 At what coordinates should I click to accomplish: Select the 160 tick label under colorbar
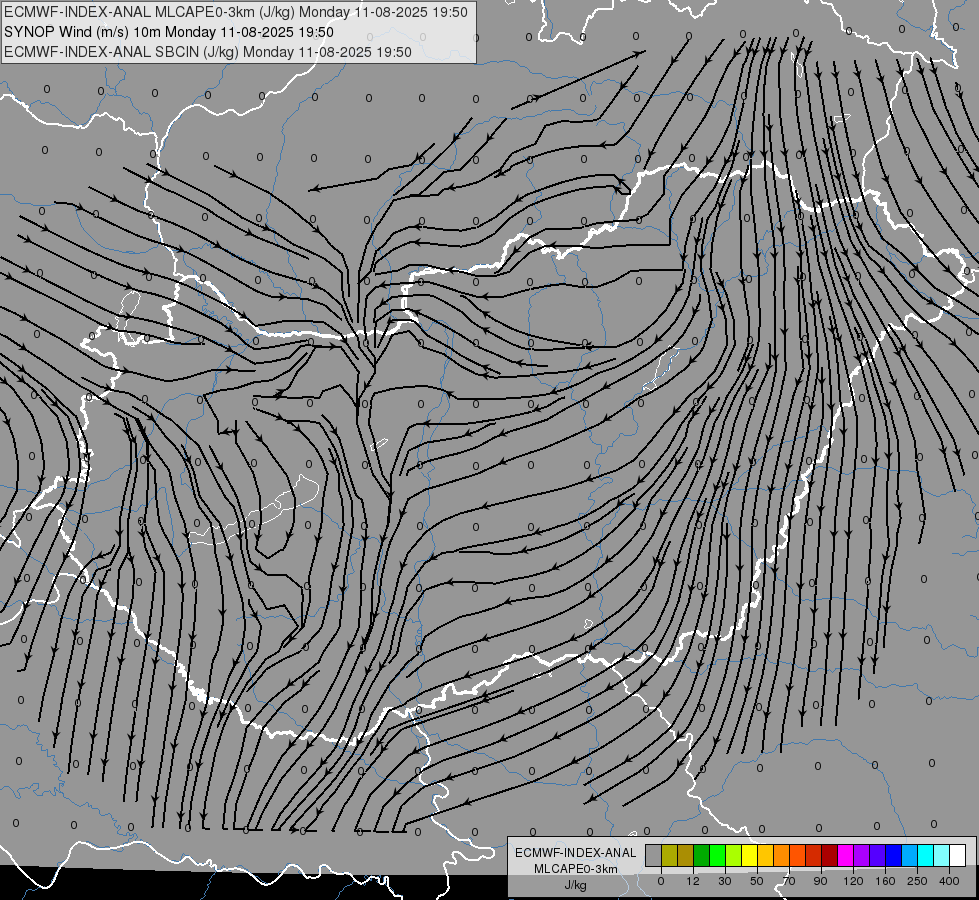(x=885, y=882)
